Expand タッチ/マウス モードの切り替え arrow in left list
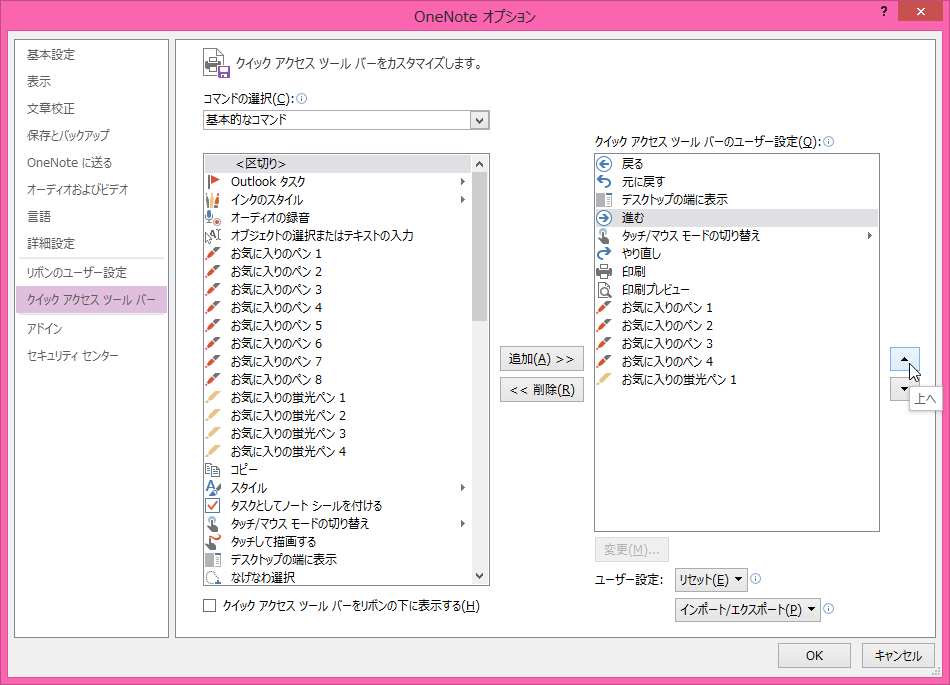The image size is (950, 685). (x=463, y=523)
